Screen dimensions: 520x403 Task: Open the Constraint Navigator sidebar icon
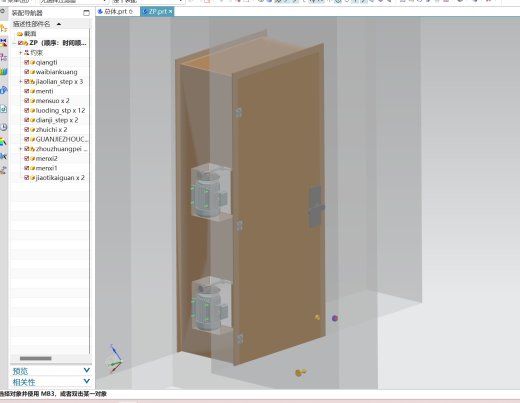tap(3, 43)
